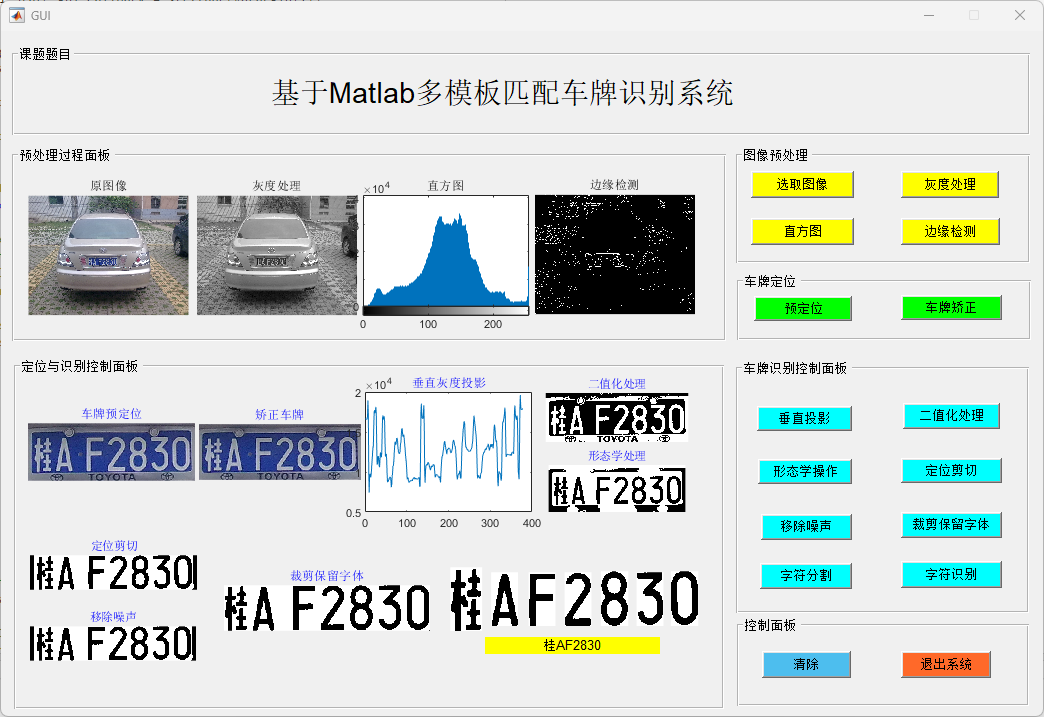Click the 移除噪声 button
The height and width of the screenshot is (717, 1044).
point(804,526)
